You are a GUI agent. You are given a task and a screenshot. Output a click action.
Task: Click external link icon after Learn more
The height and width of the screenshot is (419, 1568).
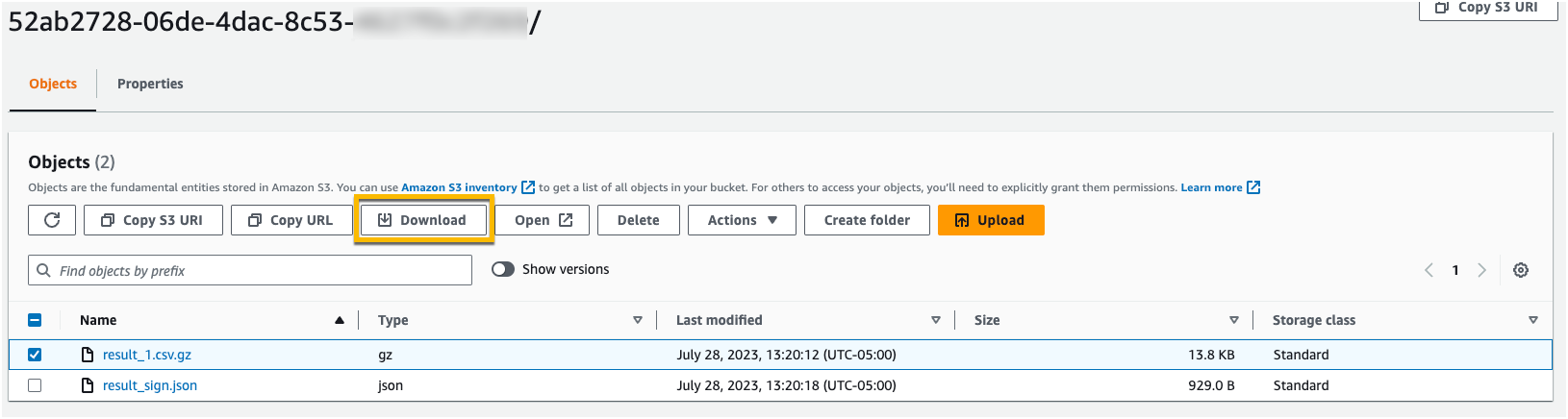coord(1253,187)
